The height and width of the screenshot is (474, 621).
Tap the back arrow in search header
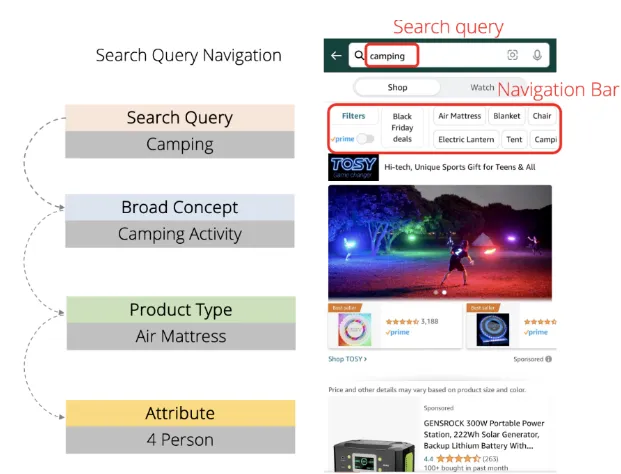(337, 56)
